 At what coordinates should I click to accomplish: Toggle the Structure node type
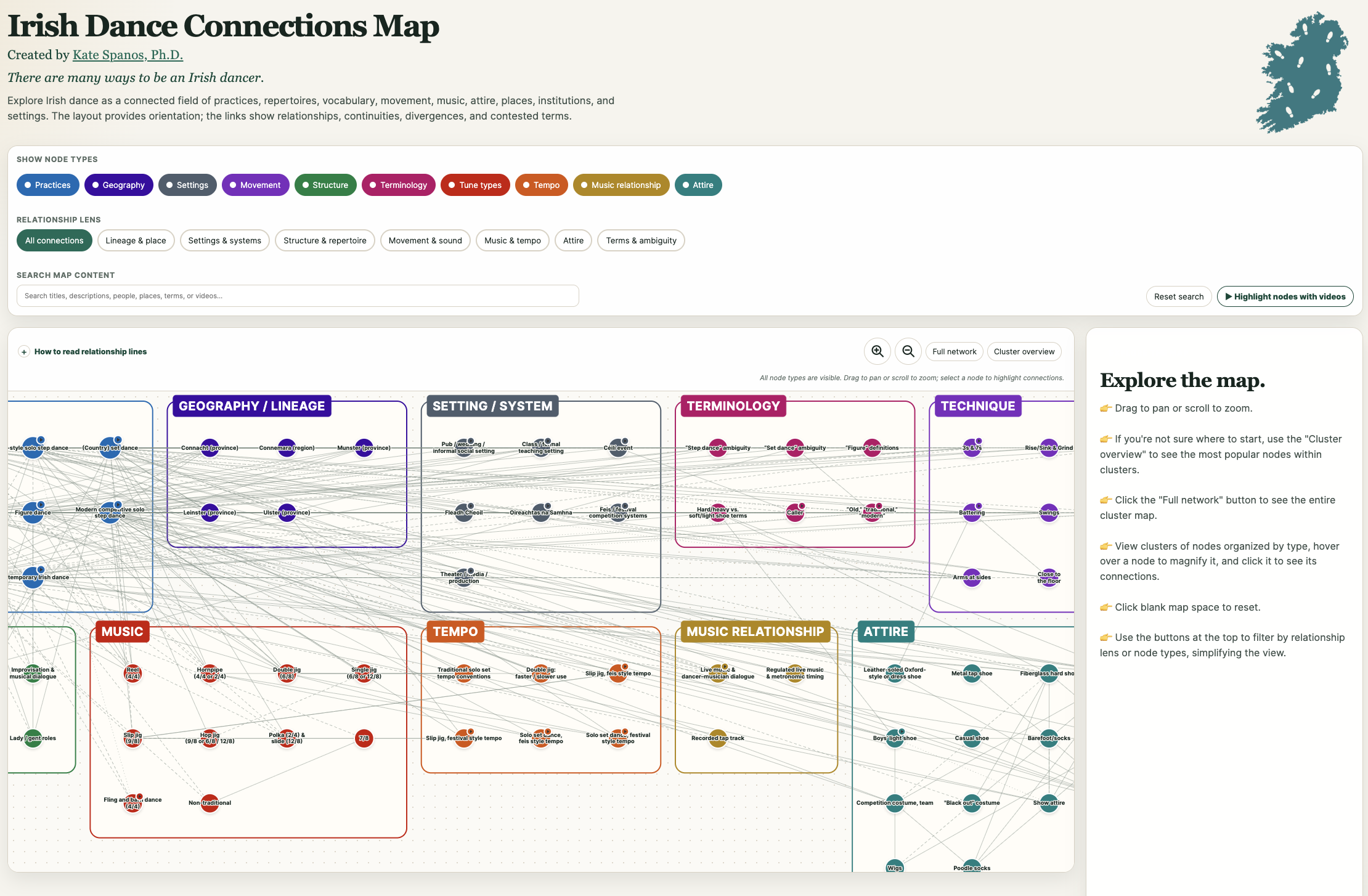(325, 185)
